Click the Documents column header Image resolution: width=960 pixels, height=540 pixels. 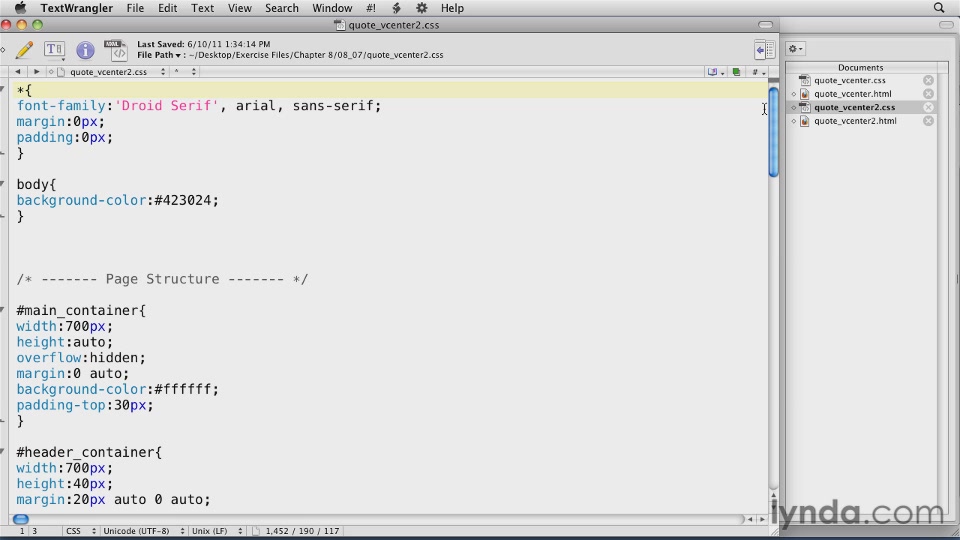[861, 67]
